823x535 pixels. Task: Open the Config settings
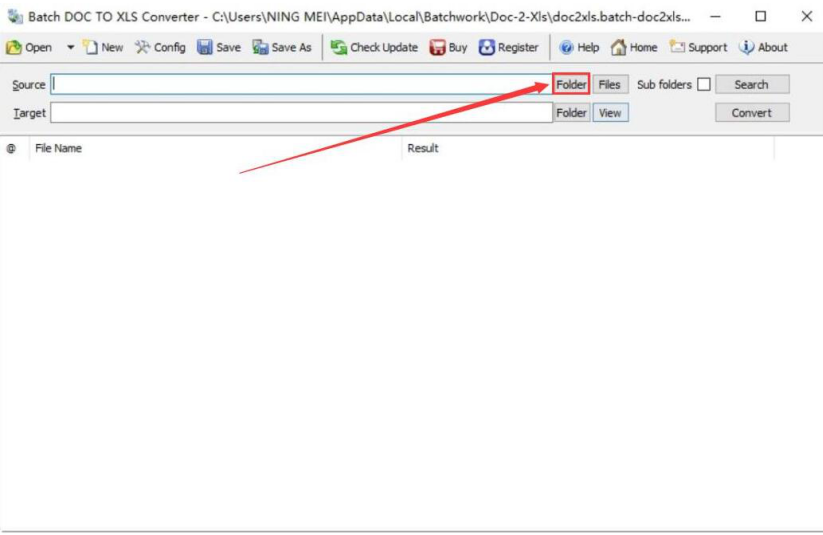tap(160, 47)
